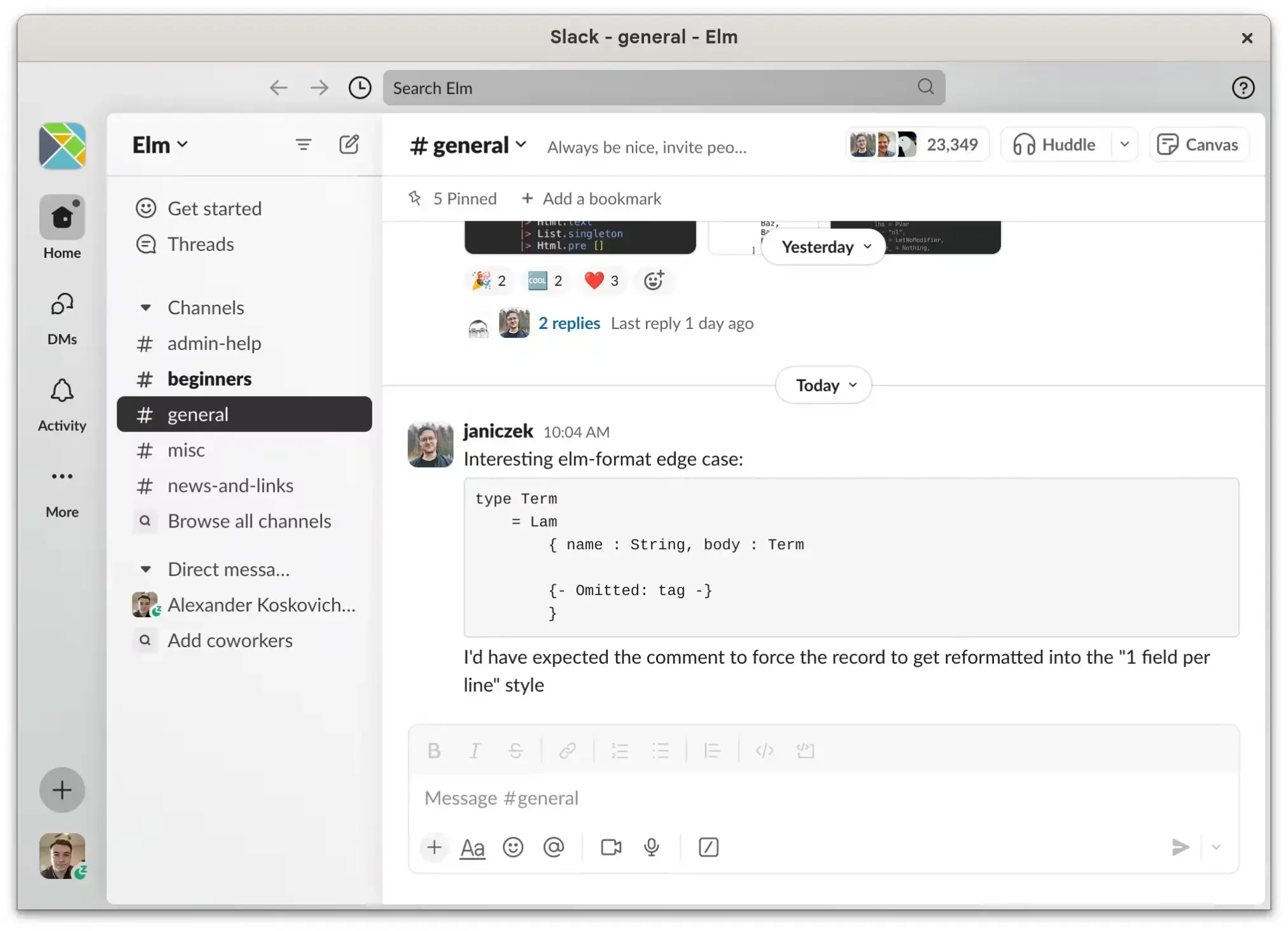Image resolution: width=1288 pixels, height=931 pixels.
Task: Open the Today date dropdown
Action: 824,385
